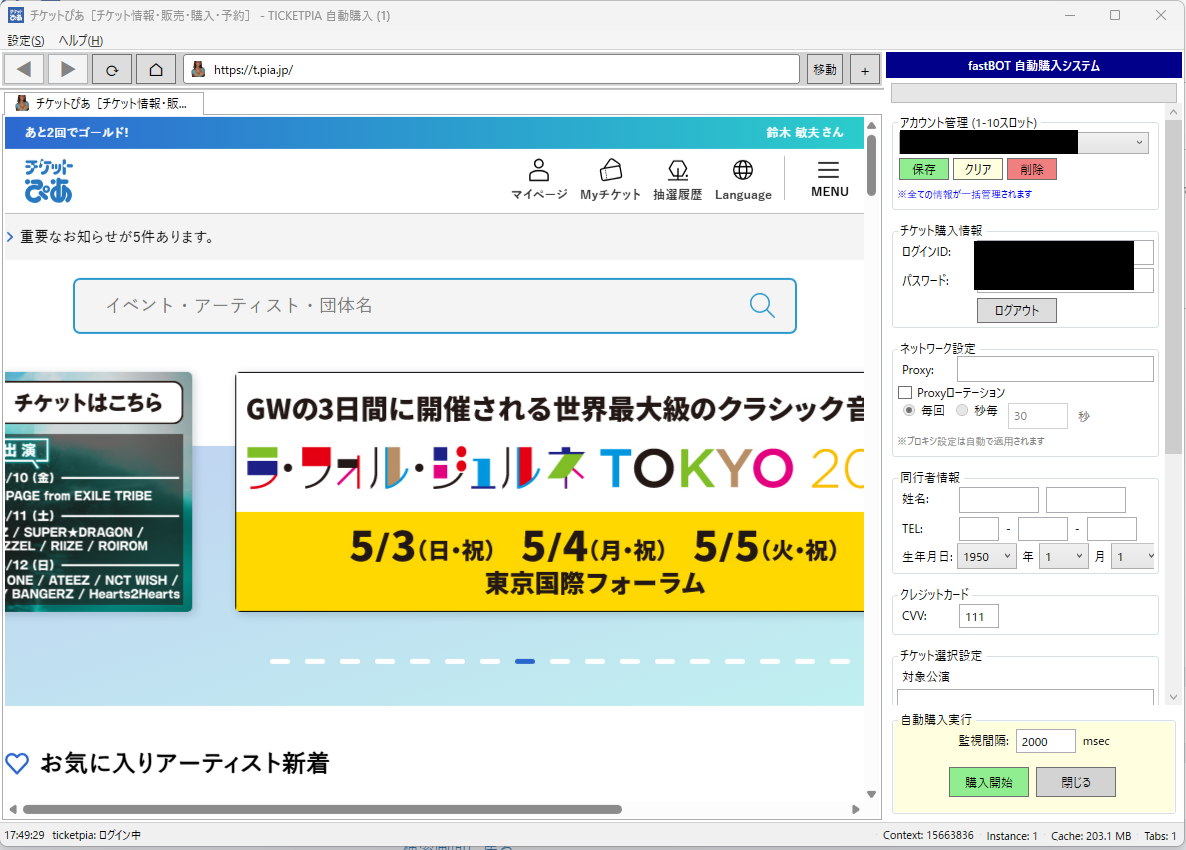Open the hamburger MENU icon
The image size is (1186, 850).
[829, 170]
